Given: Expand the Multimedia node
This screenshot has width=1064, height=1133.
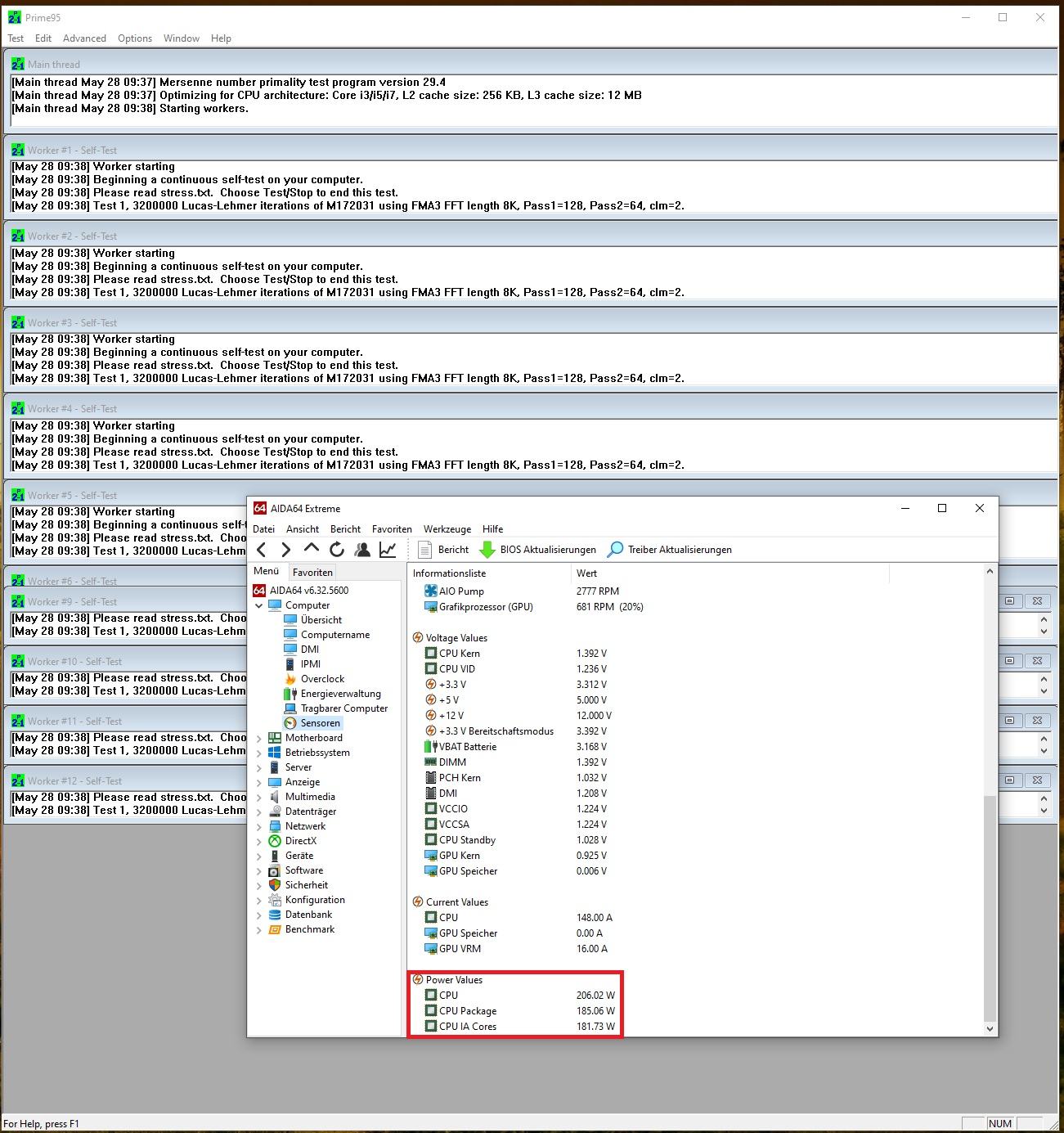Looking at the screenshot, I should click(259, 798).
